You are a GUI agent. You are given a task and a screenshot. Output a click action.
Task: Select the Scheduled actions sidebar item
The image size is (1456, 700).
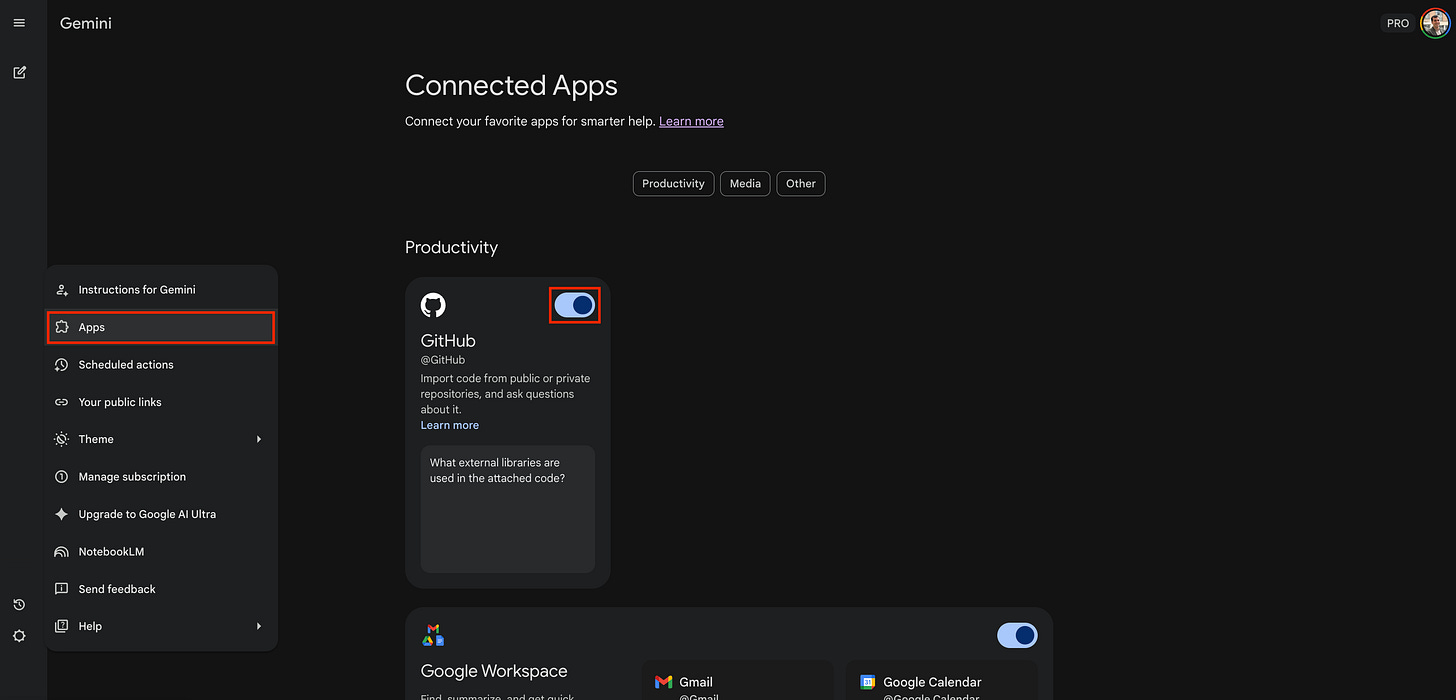pos(125,364)
